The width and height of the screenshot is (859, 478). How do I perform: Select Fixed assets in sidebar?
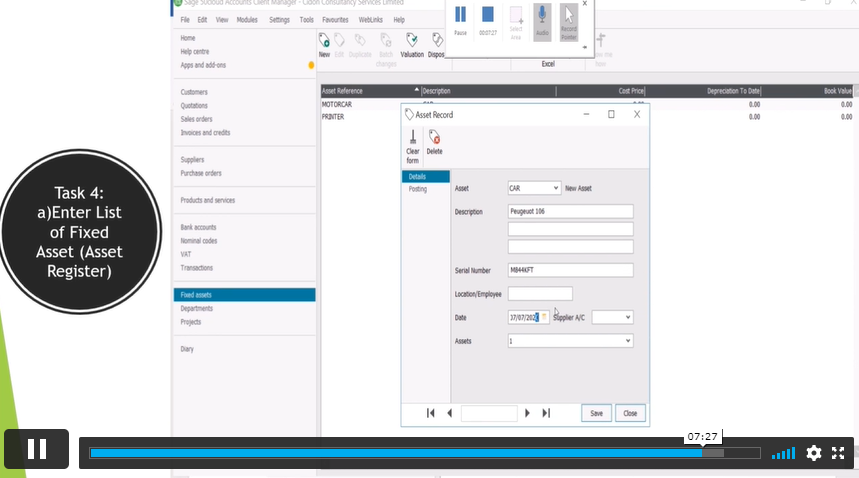click(x=244, y=295)
